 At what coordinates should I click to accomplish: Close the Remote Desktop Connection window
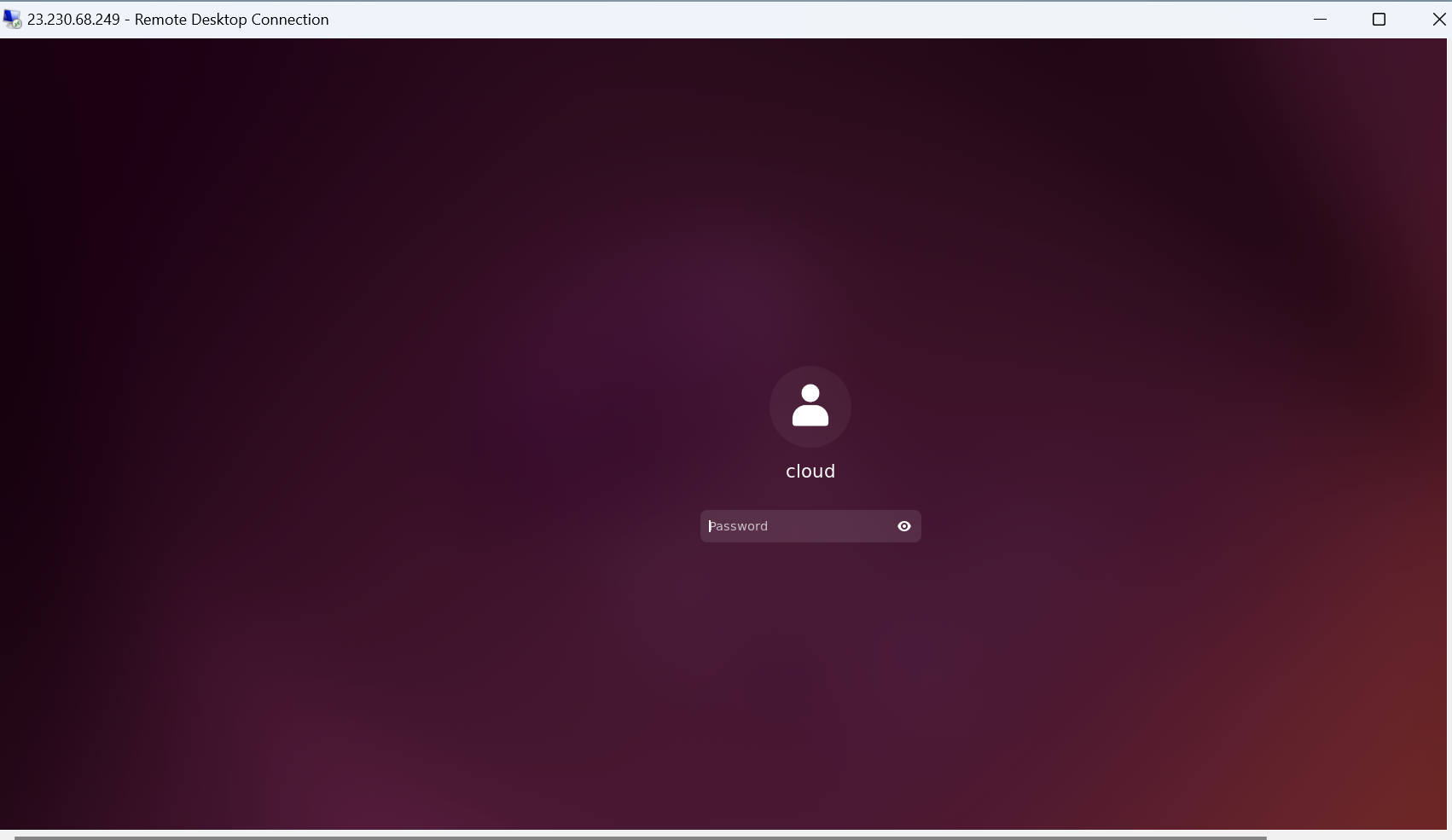pos(1438,19)
